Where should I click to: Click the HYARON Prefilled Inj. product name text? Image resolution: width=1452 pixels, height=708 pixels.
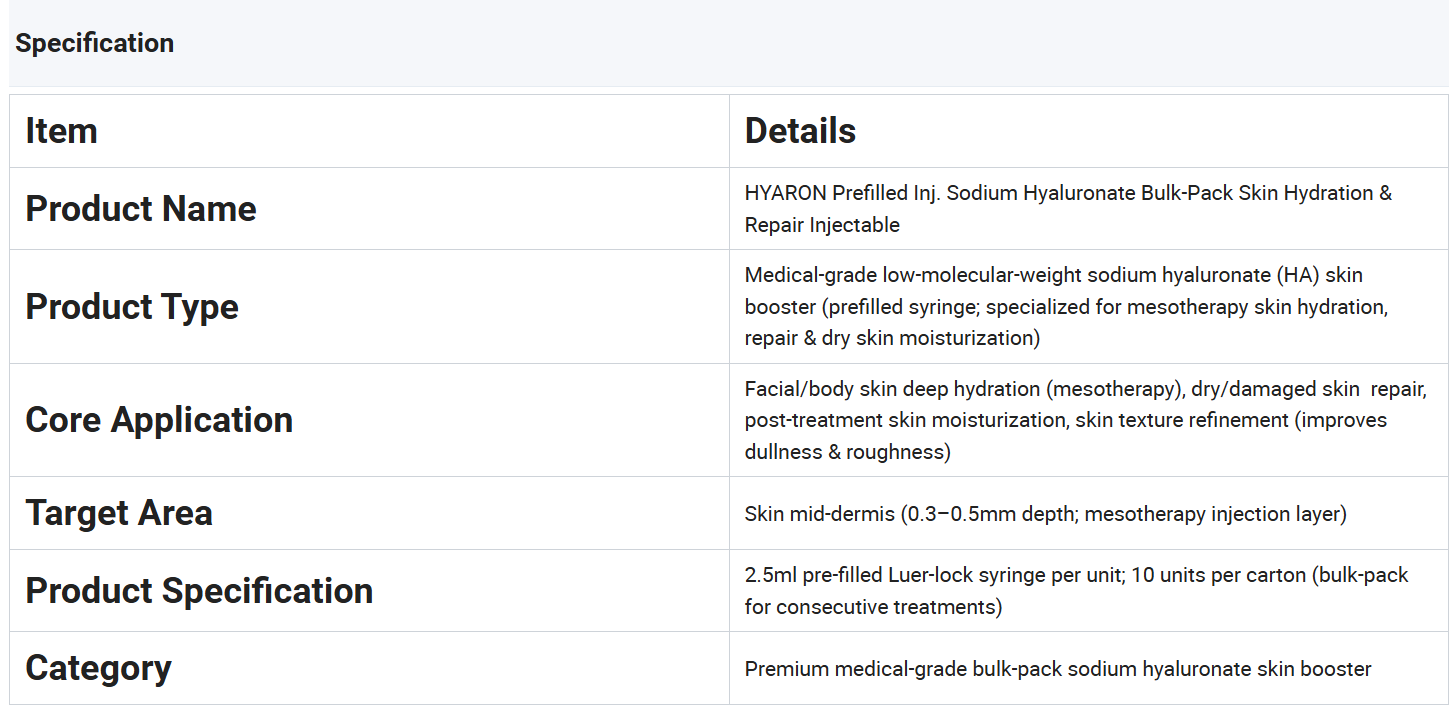[x=1068, y=209]
